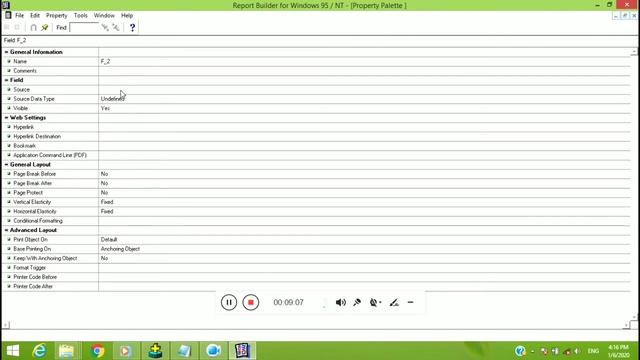Open the Edit menu
Screen dimensions: 640x360
(35, 15)
